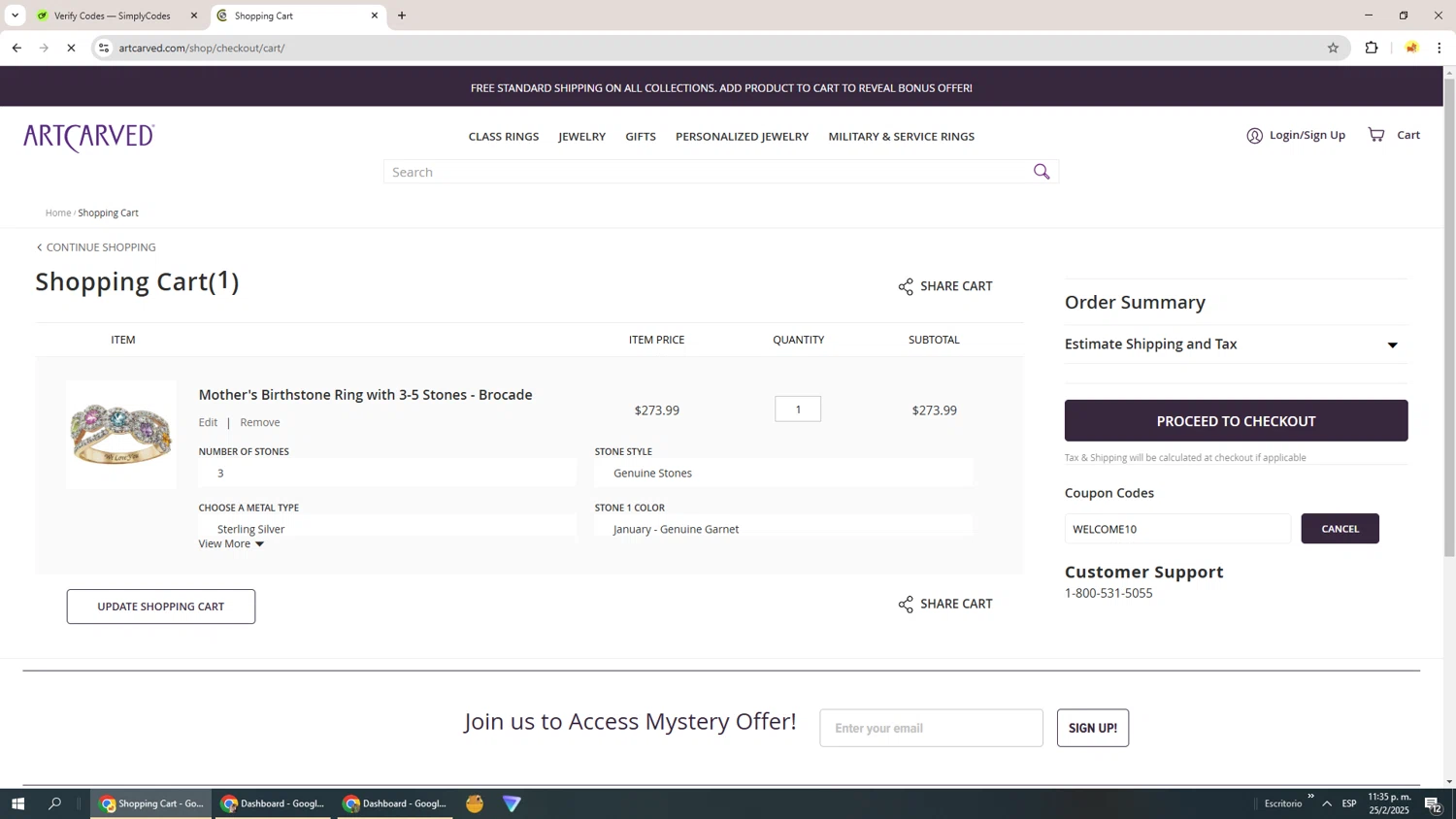The image size is (1456, 819).
Task: Go to Home breadcrumb
Action: click(x=58, y=213)
